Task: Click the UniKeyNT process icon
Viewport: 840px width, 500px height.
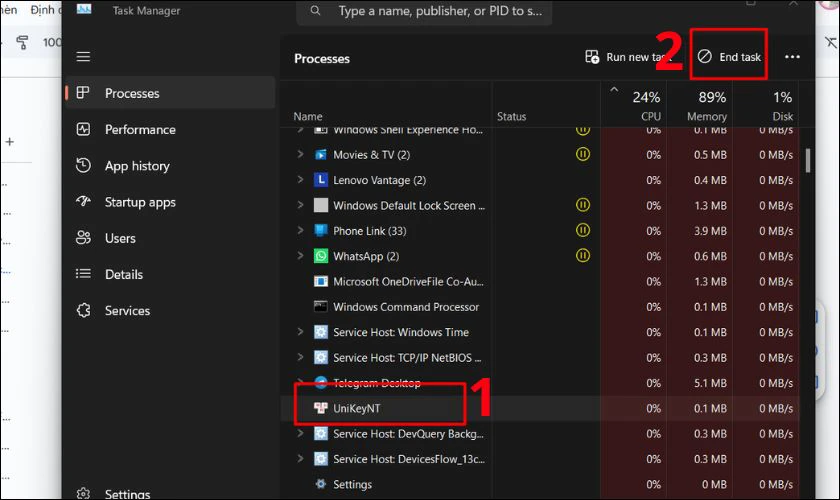Action: coord(320,408)
